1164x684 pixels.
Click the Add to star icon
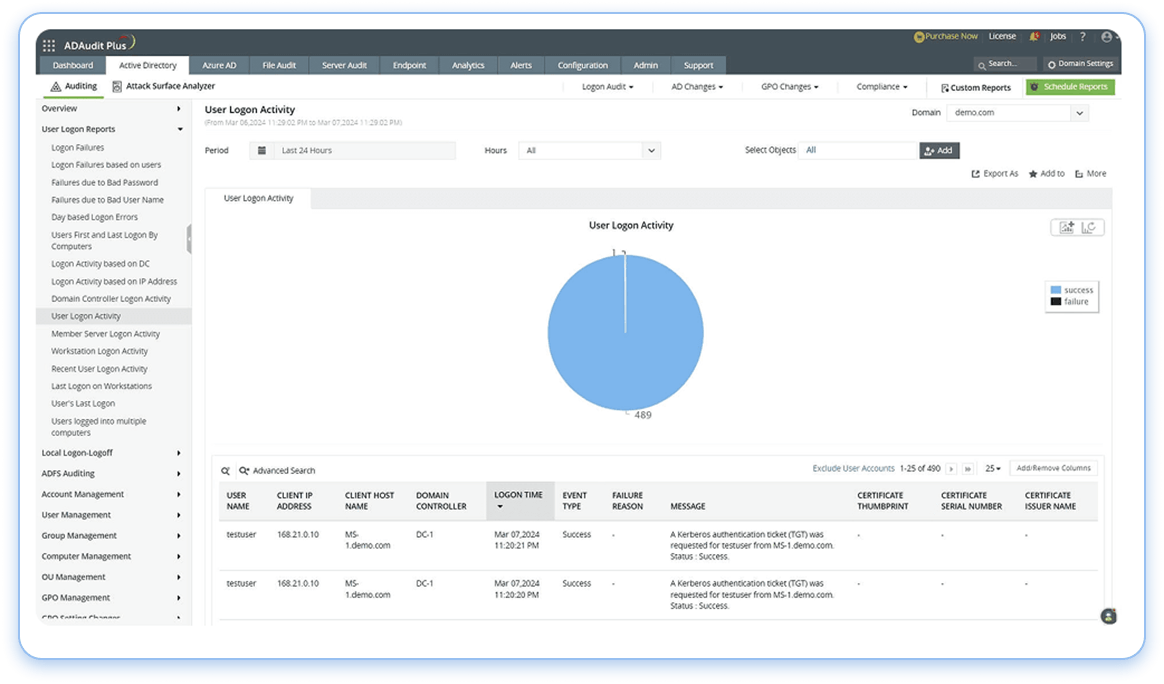point(1033,174)
